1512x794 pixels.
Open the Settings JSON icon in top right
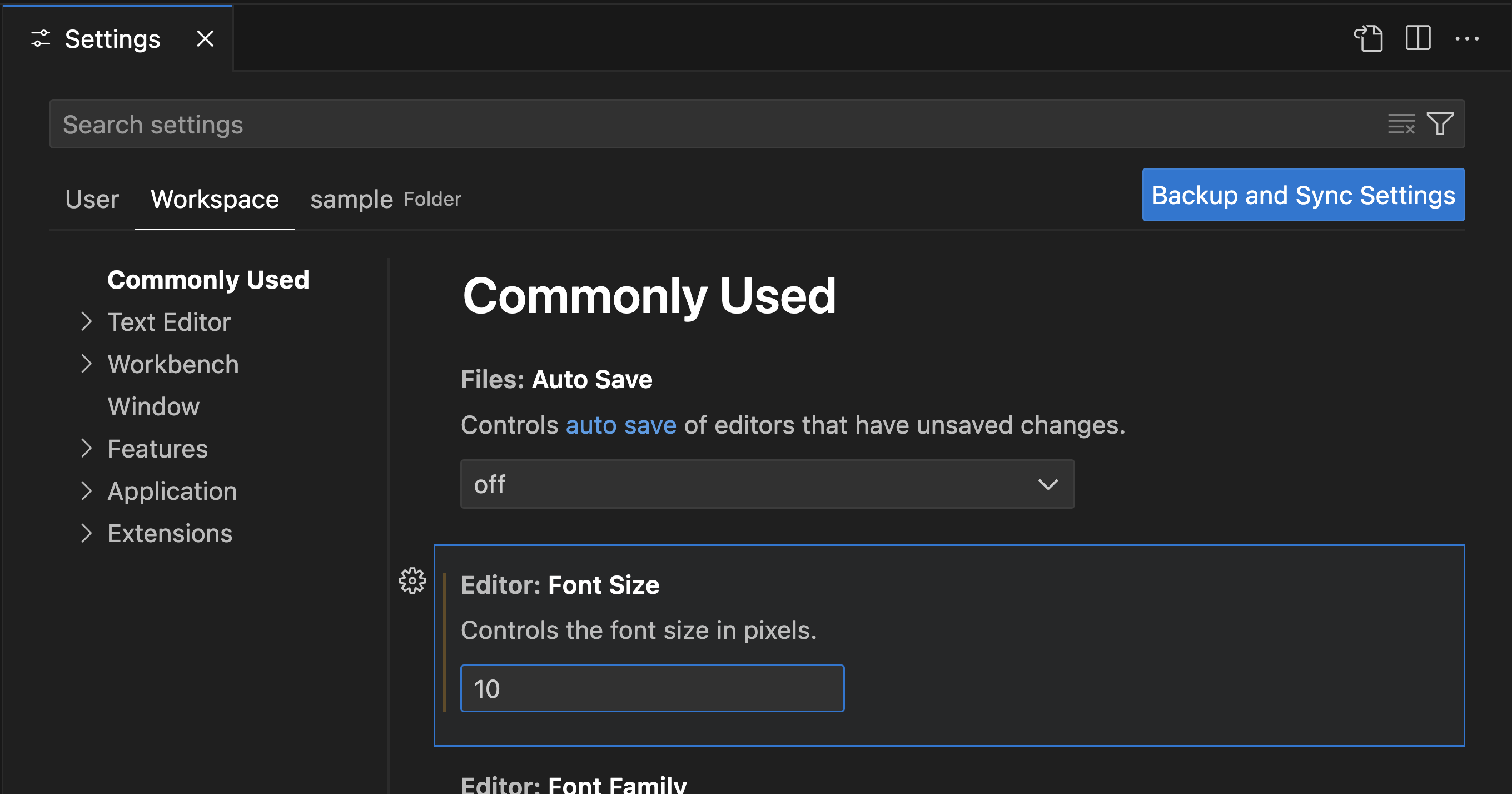(x=1370, y=39)
